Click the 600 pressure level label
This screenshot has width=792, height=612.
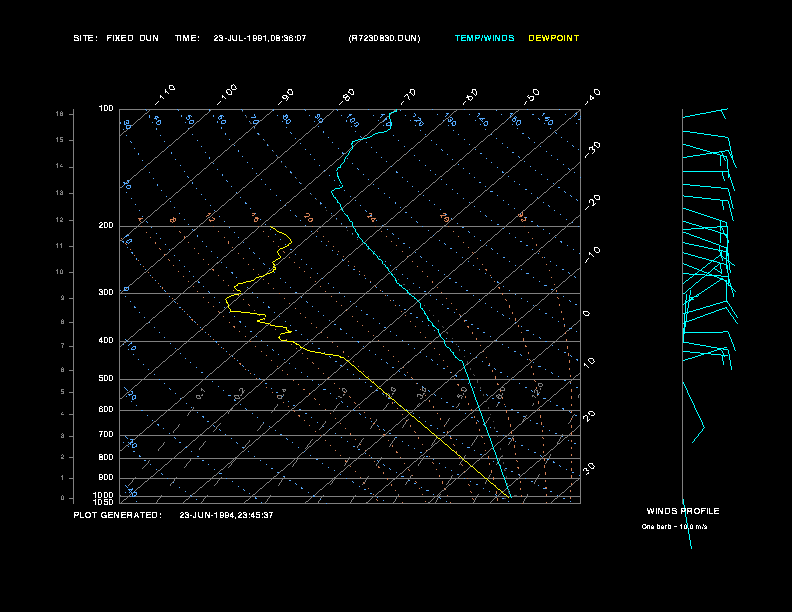106,410
